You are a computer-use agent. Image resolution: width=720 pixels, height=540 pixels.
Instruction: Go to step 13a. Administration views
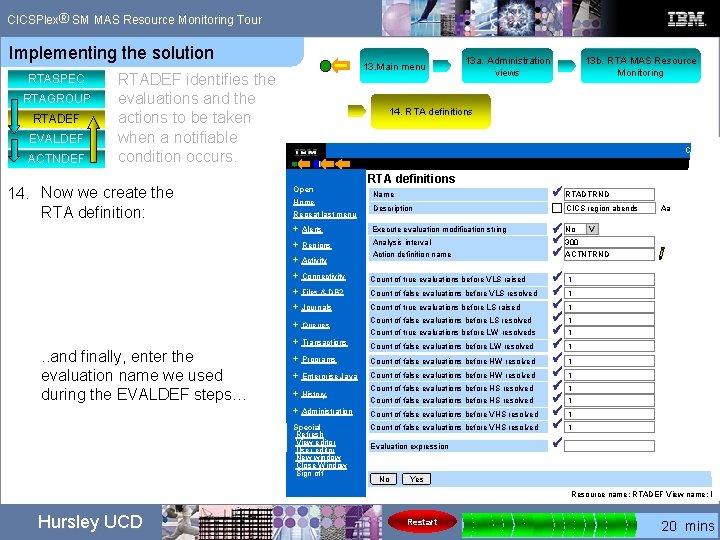click(507, 66)
